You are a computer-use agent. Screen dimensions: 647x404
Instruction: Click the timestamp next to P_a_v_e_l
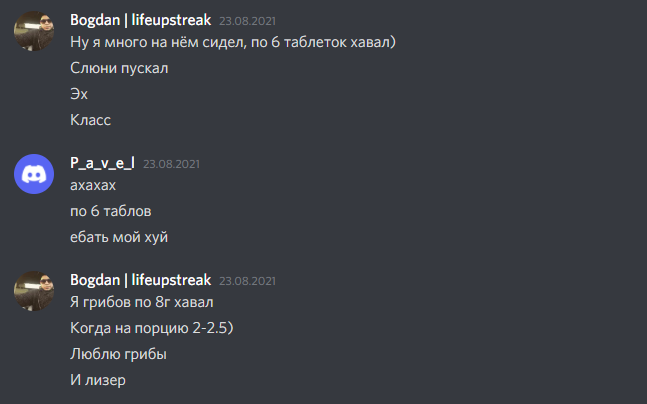171,164
